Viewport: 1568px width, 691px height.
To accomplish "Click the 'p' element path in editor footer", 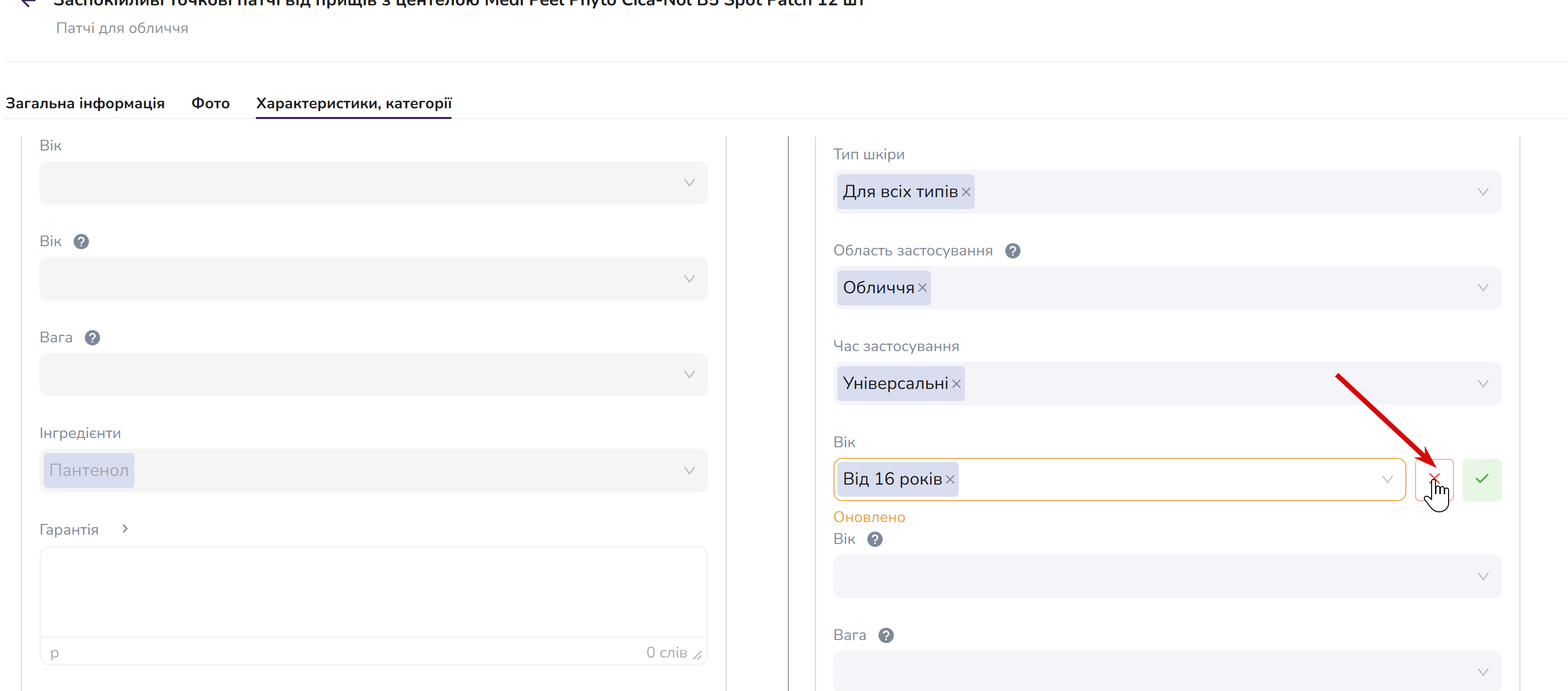I will coord(55,654).
